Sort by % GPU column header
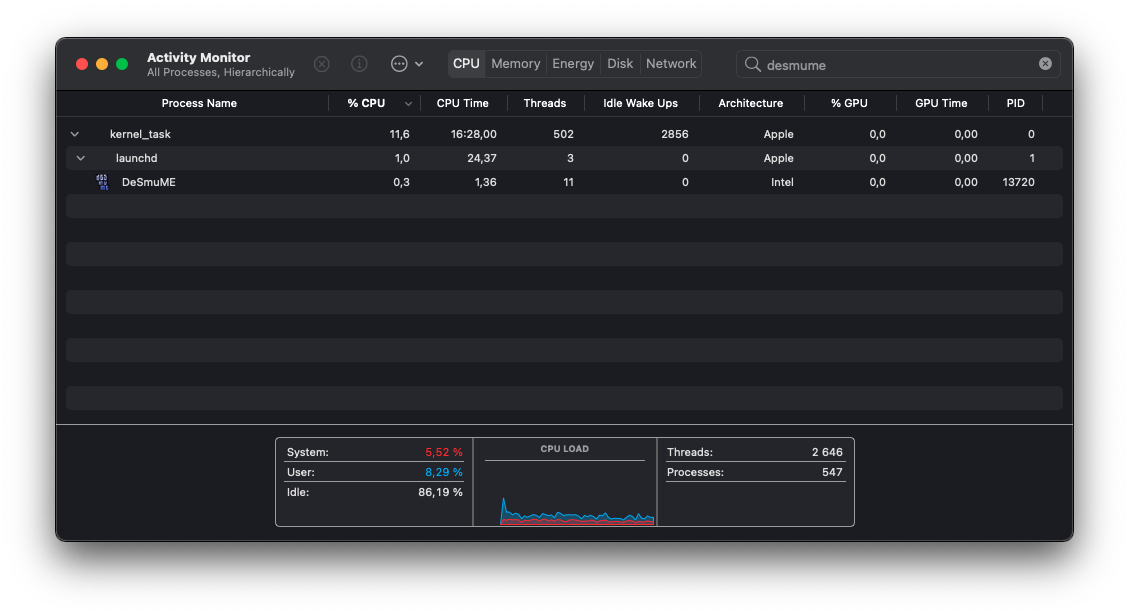The height and width of the screenshot is (615, 1129). 849,104
